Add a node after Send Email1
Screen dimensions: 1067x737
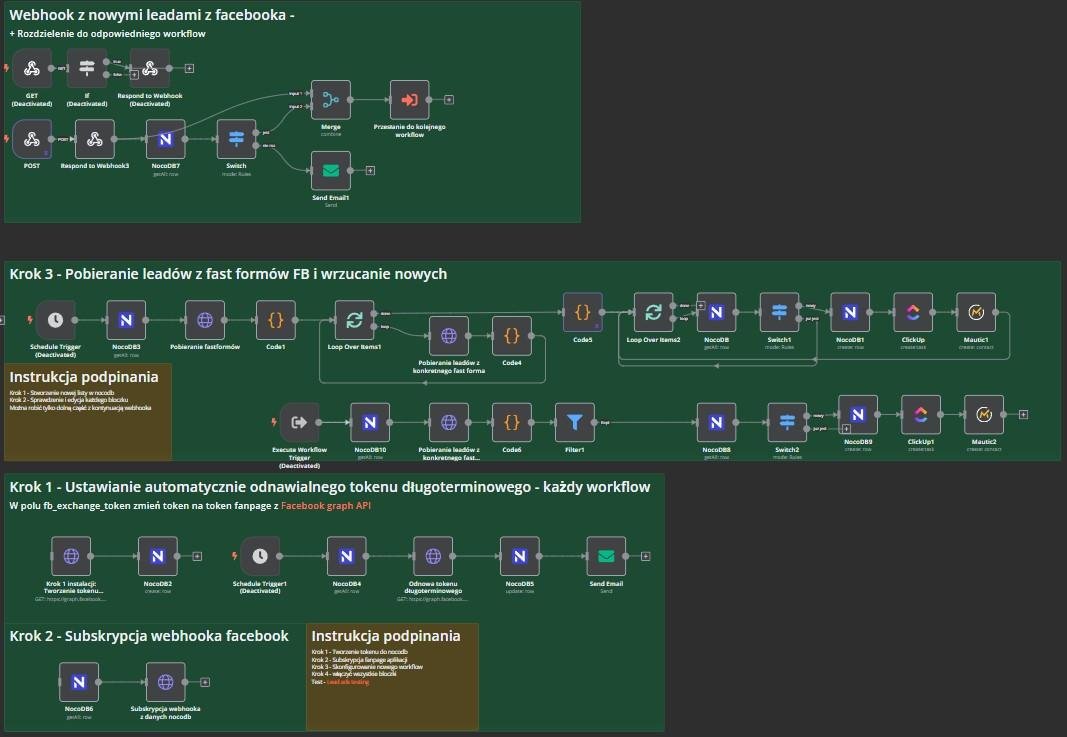(x=370, y=171)
